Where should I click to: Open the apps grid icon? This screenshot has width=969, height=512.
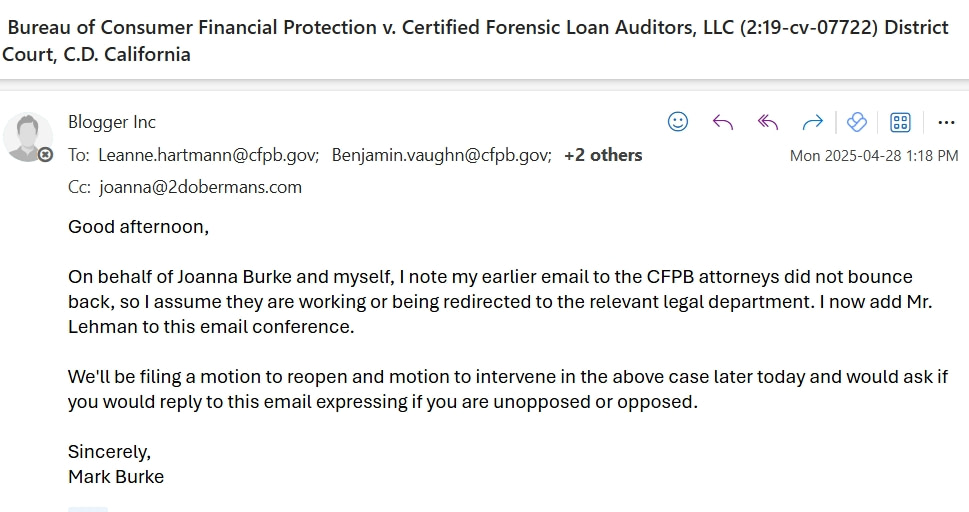click(900, 122)
